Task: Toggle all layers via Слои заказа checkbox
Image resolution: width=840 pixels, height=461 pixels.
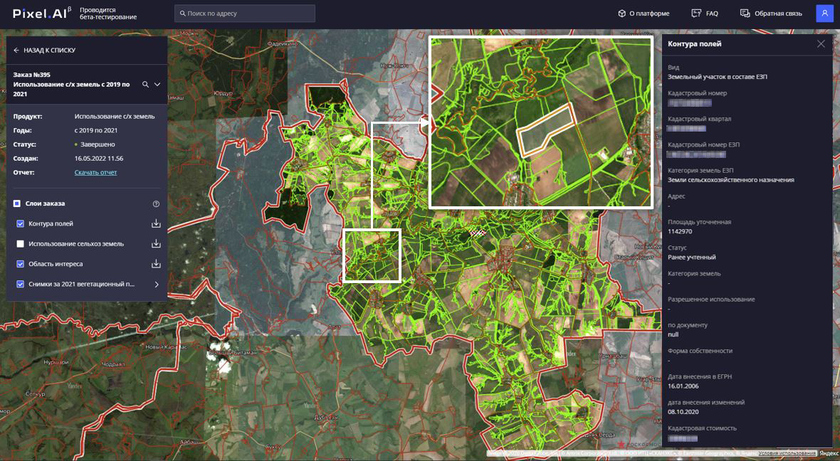Action: [17, 204]
